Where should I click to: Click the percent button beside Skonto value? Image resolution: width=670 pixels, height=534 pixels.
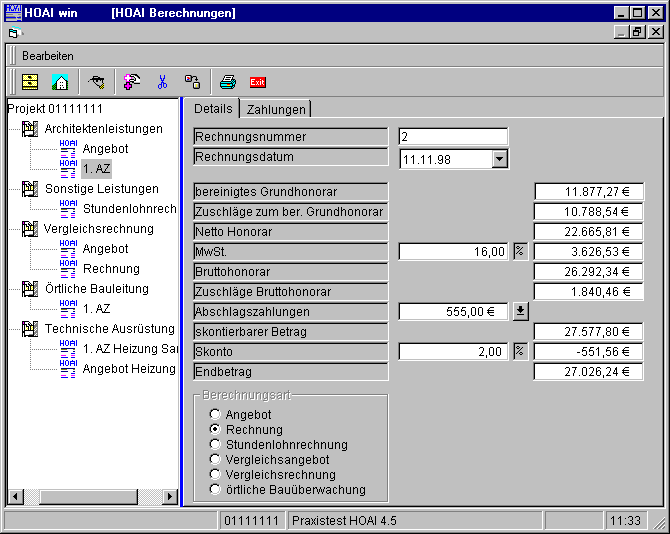click(520, 351)
